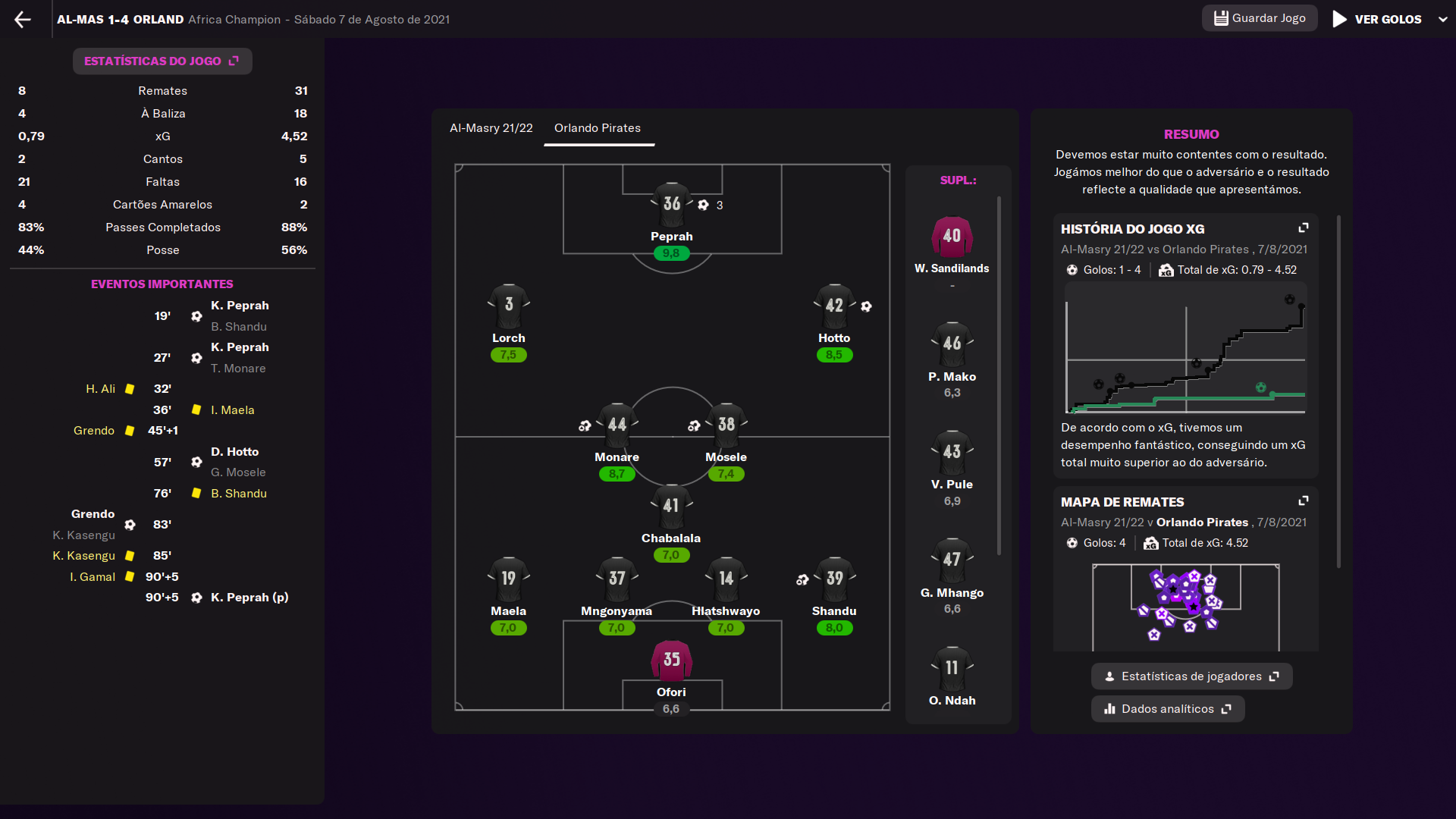
Task: Click Grendo's 83' goal icon
Action: pyautogui.click(x=130, y=525)
